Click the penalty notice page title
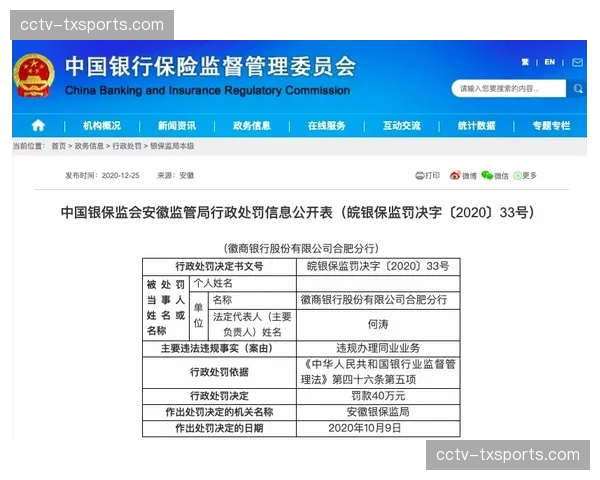The height and width of the screenshot is (480, 600). point(297,212)
